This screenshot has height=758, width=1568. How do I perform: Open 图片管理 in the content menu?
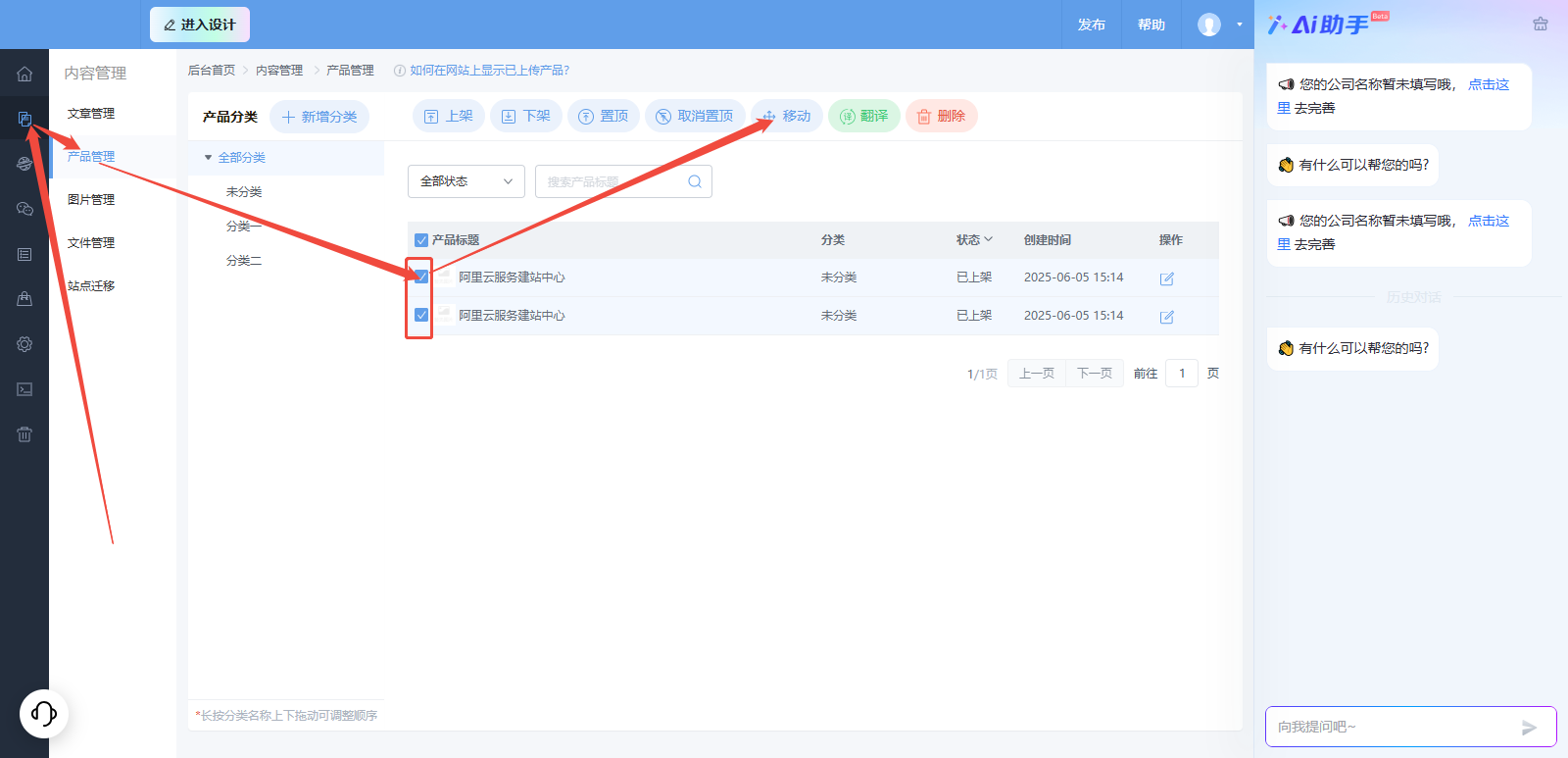[x=91, y=200]
